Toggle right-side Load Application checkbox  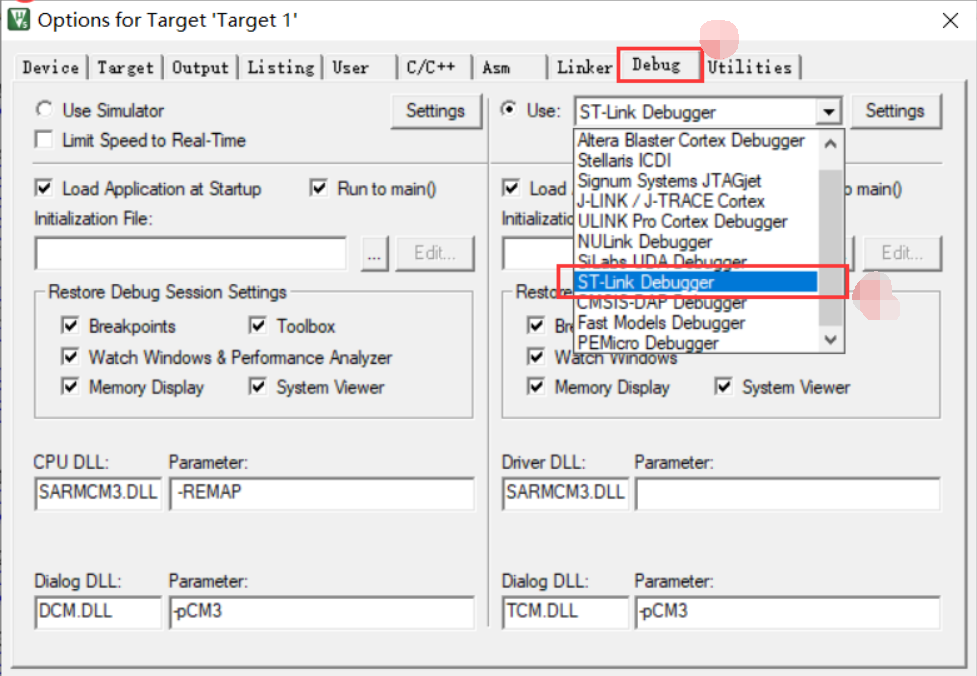(x=511, y=188)
